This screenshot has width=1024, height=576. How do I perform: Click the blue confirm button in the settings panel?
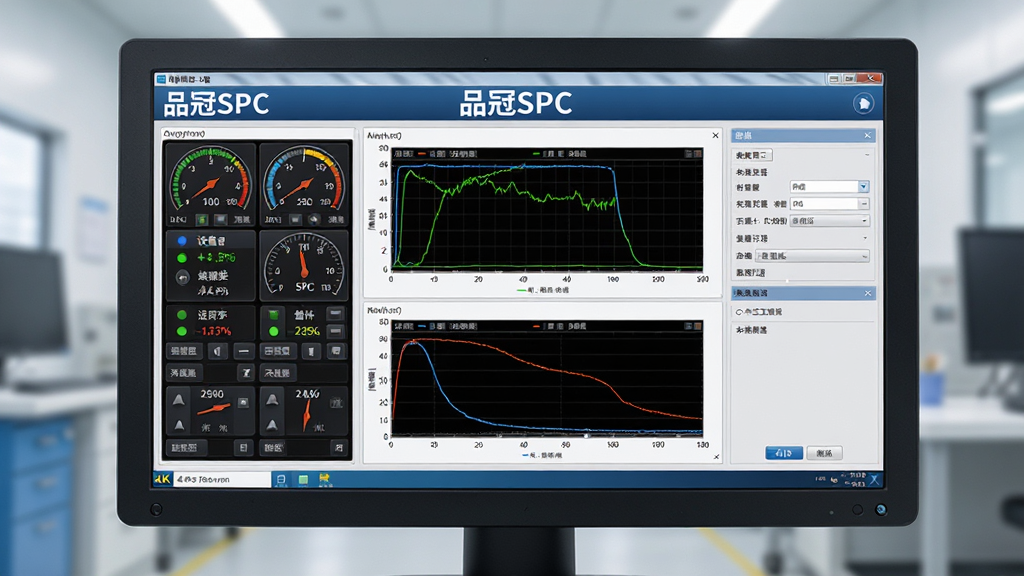pos(784,453)
